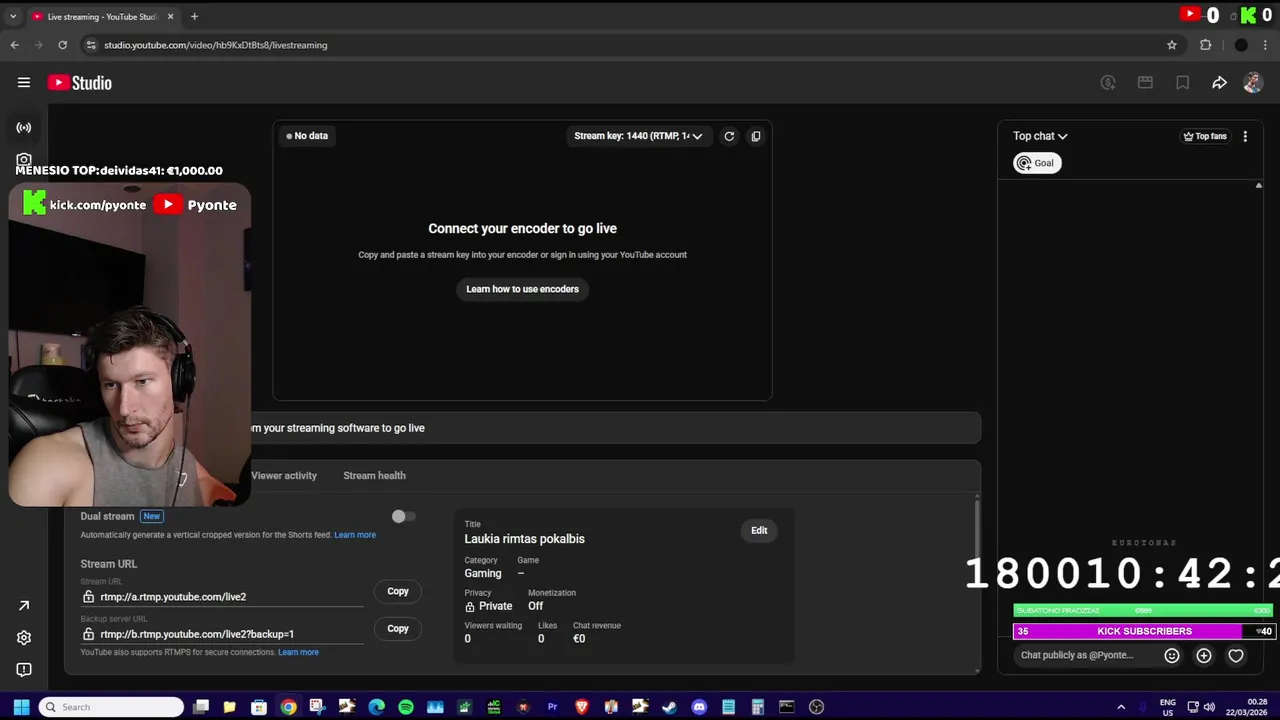Viewport: 1280px width, 720px height.
Task: Click the chat input field
Action: click(x=1084, y=656)
